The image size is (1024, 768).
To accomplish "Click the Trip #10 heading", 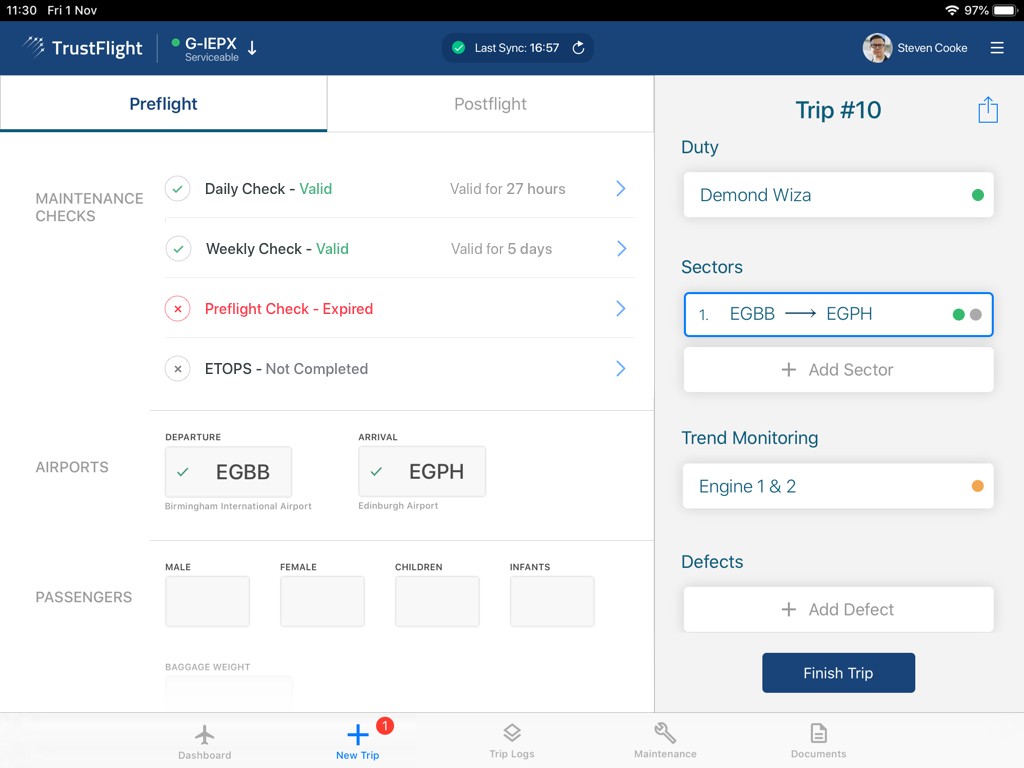I will click(838, 110).
